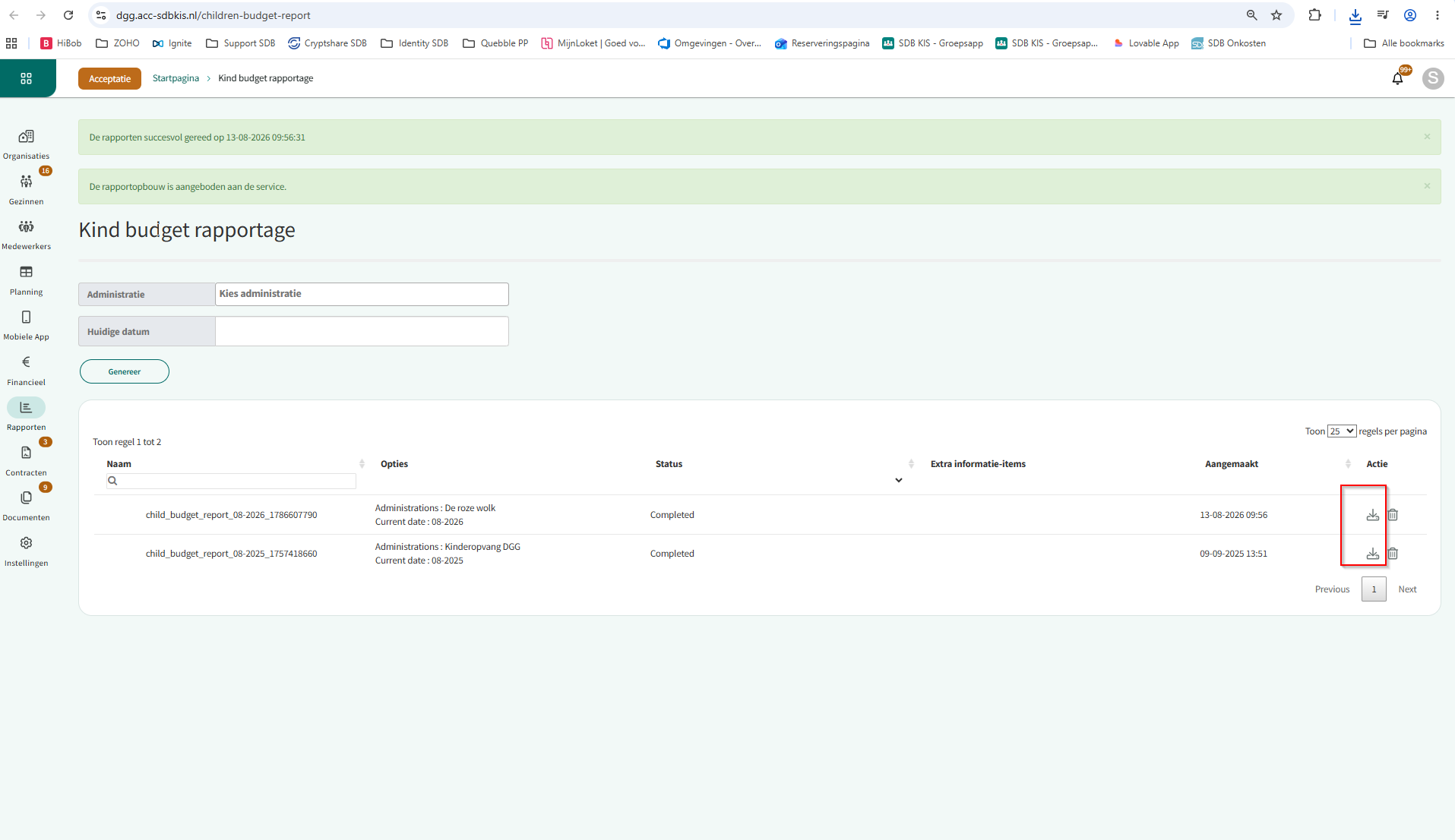Image resolution: width=1455 pixels, height=840 pixels.
Task: Select the 'Kinderopvang DGG' administrations text
Action: [x=482, y=547]
